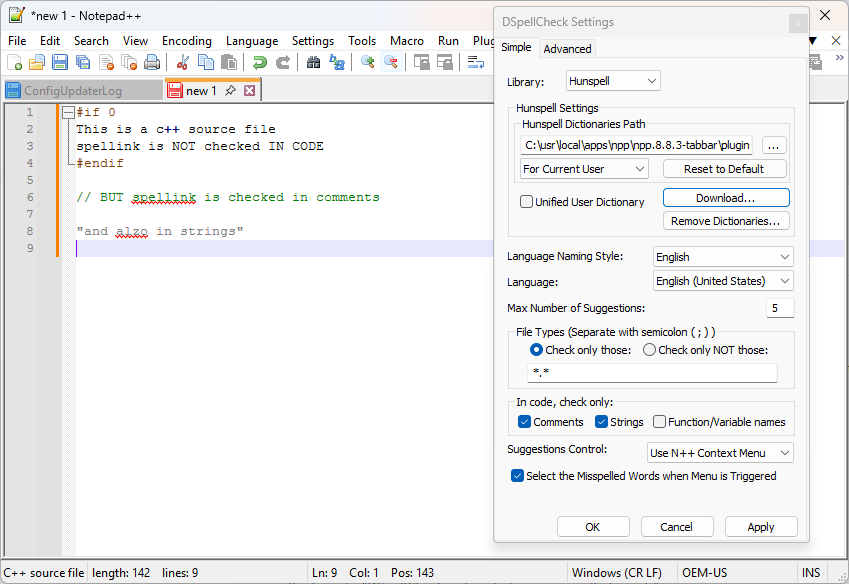The height and width of the screenshot is (584, 849).
Task: Pin the new 1 tab
Action: (231, 90)
